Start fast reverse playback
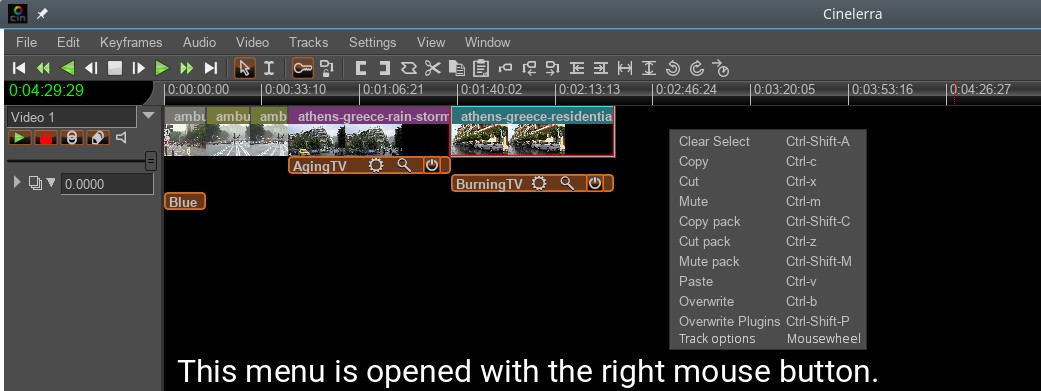 coord(43,68)
